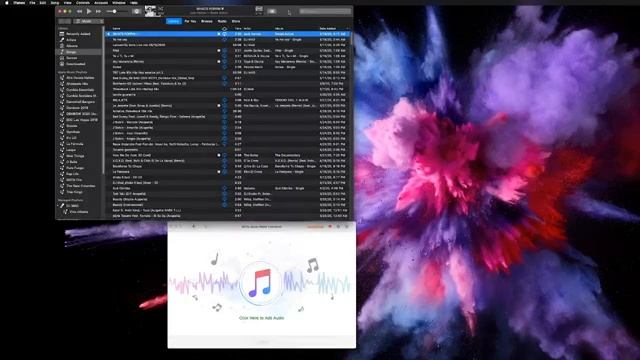Image resolution: width=640 pixels, height=360 pixels.
Task: Open the File menu
Action: click(x=32, y=2)
